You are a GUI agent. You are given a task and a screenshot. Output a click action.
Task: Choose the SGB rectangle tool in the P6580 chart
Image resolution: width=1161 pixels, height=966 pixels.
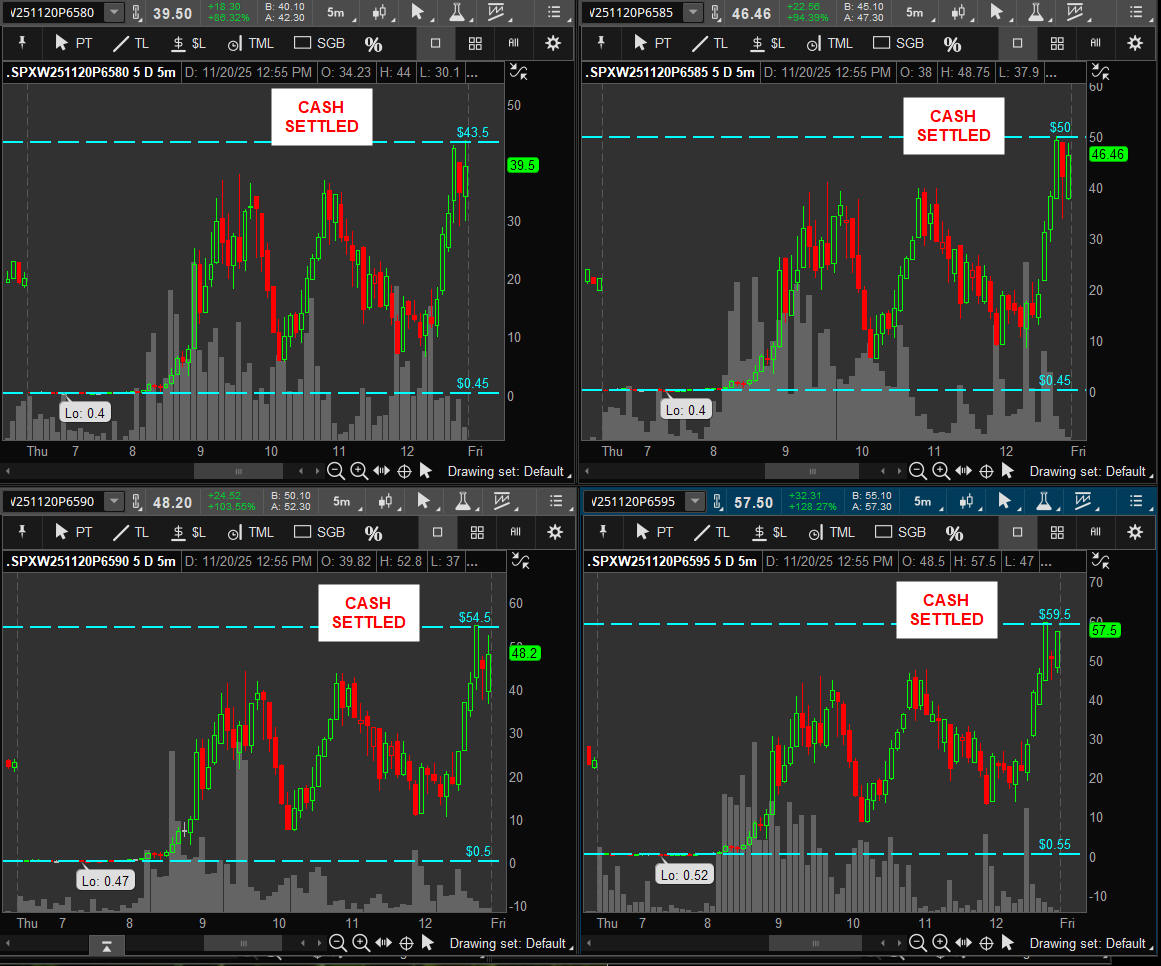(x=316, y=43)
